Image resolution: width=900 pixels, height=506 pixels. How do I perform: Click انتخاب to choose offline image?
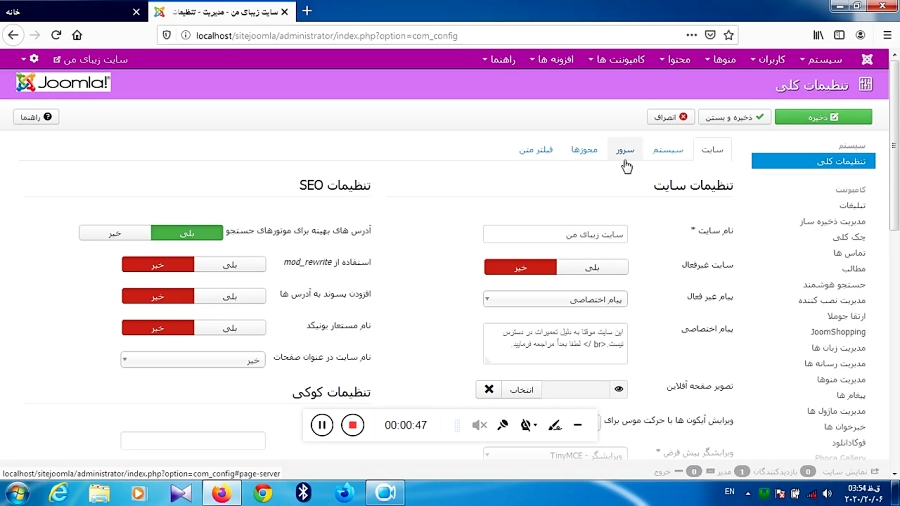tap(522, 390)
